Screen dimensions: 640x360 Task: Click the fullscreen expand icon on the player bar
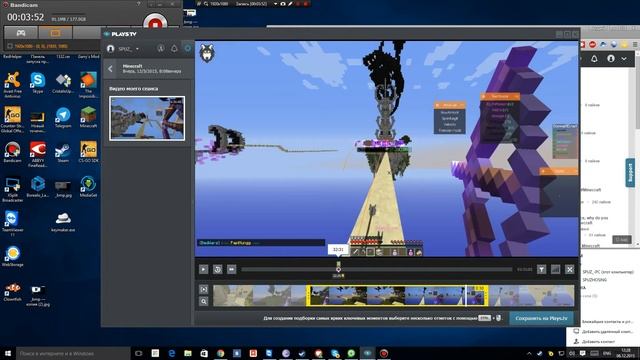click(x=570, y=269)
